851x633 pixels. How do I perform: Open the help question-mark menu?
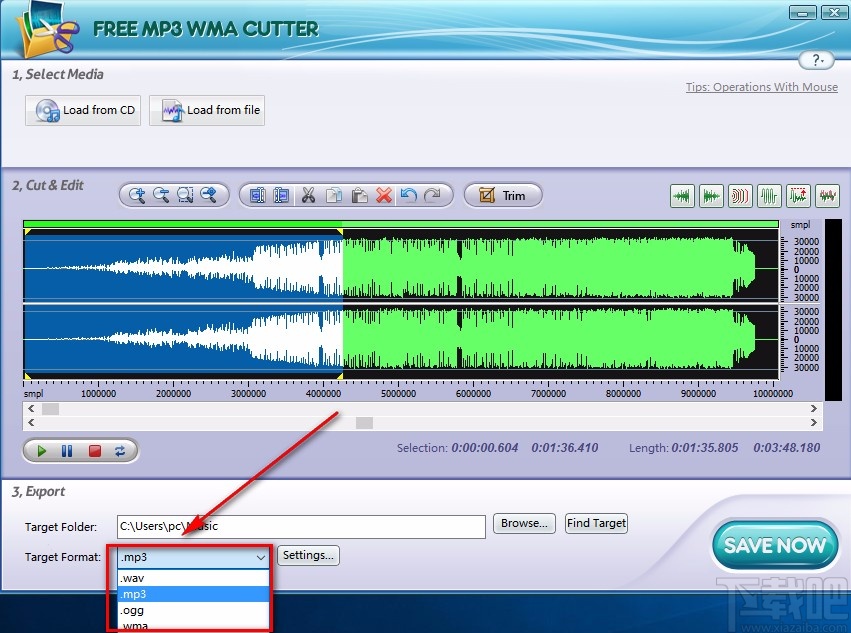(x=817, y=60)
